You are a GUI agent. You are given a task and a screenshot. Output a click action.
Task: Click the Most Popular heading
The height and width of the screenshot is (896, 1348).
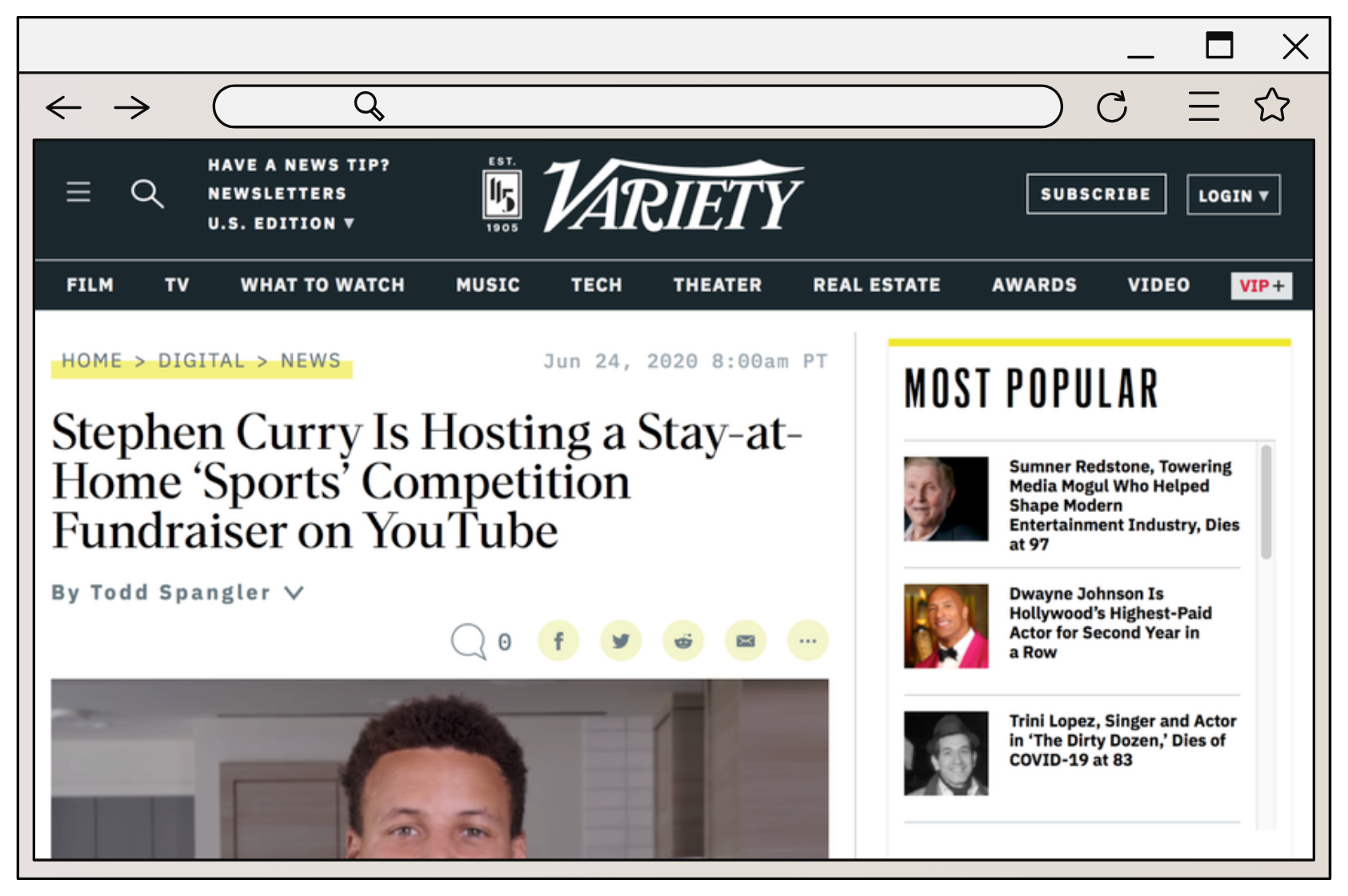point(1030,389)
